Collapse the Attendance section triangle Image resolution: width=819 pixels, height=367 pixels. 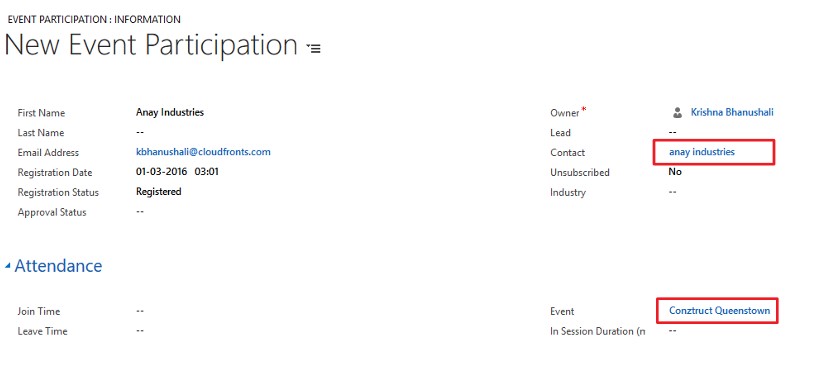click(7, 266)
